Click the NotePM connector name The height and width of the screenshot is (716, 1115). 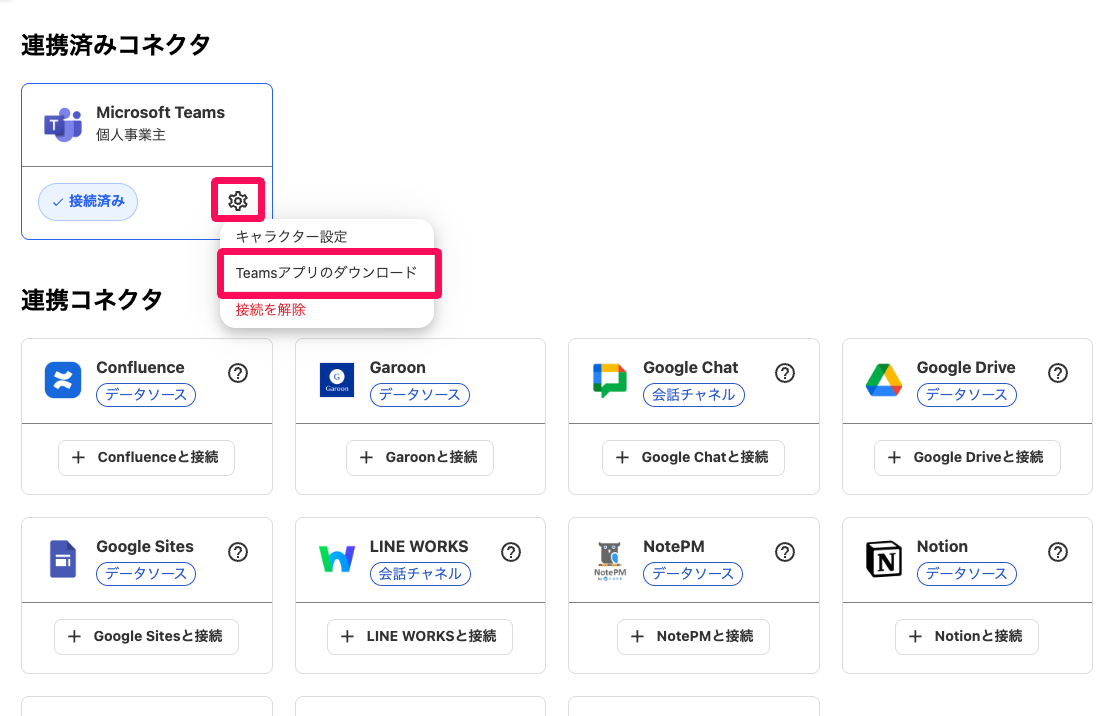(673, 547)
